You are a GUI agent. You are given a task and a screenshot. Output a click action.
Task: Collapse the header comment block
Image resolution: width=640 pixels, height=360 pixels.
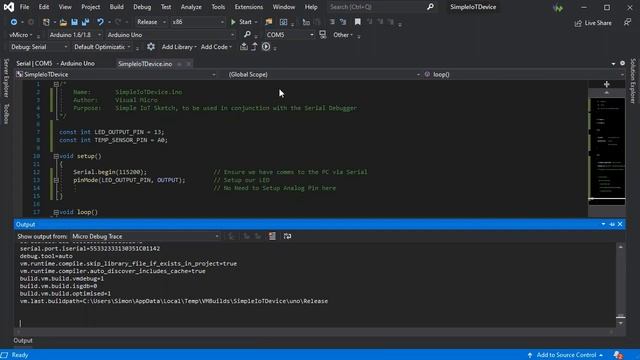point(56,84)
